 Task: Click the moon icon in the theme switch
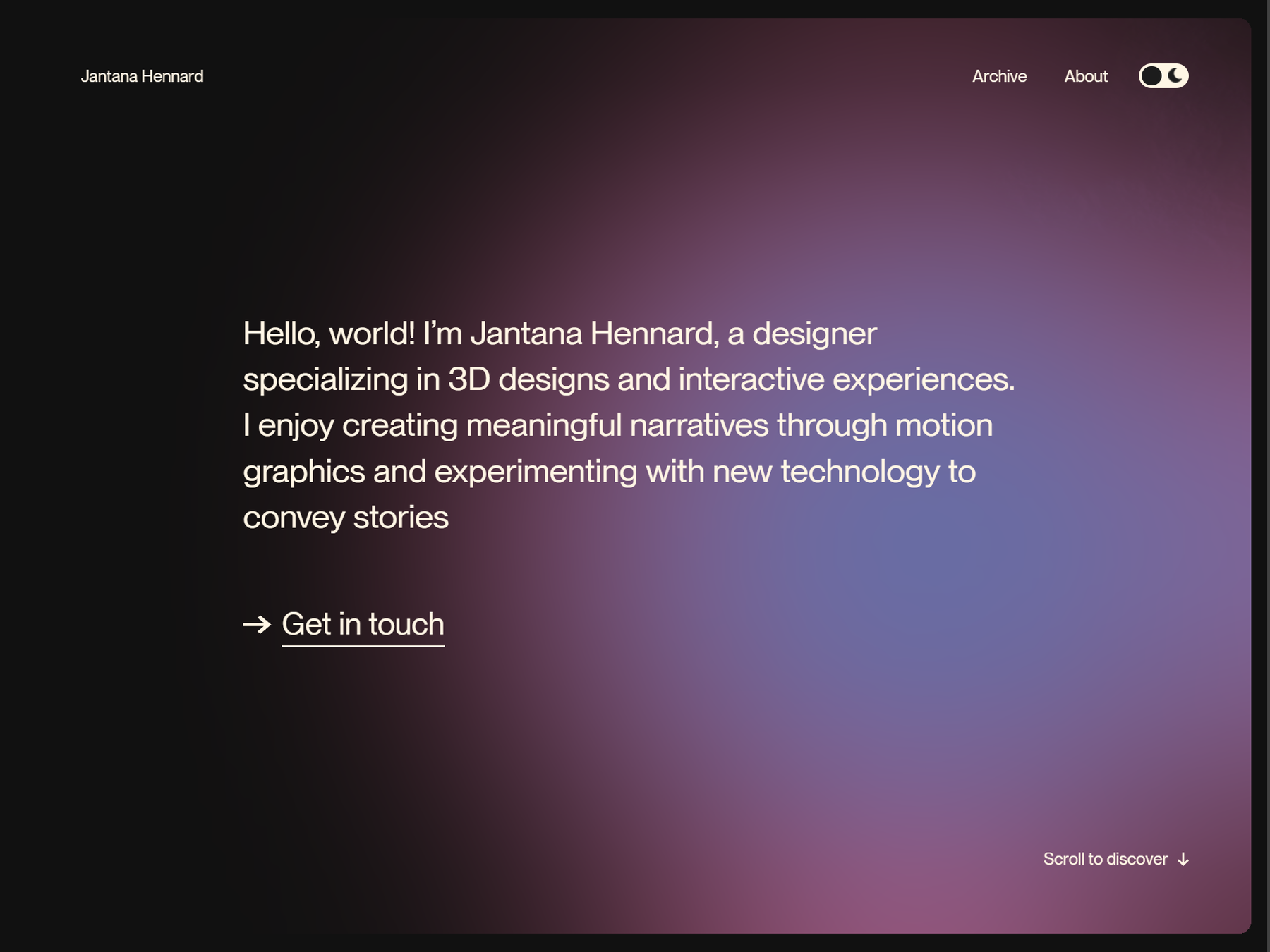(1175, 75)
